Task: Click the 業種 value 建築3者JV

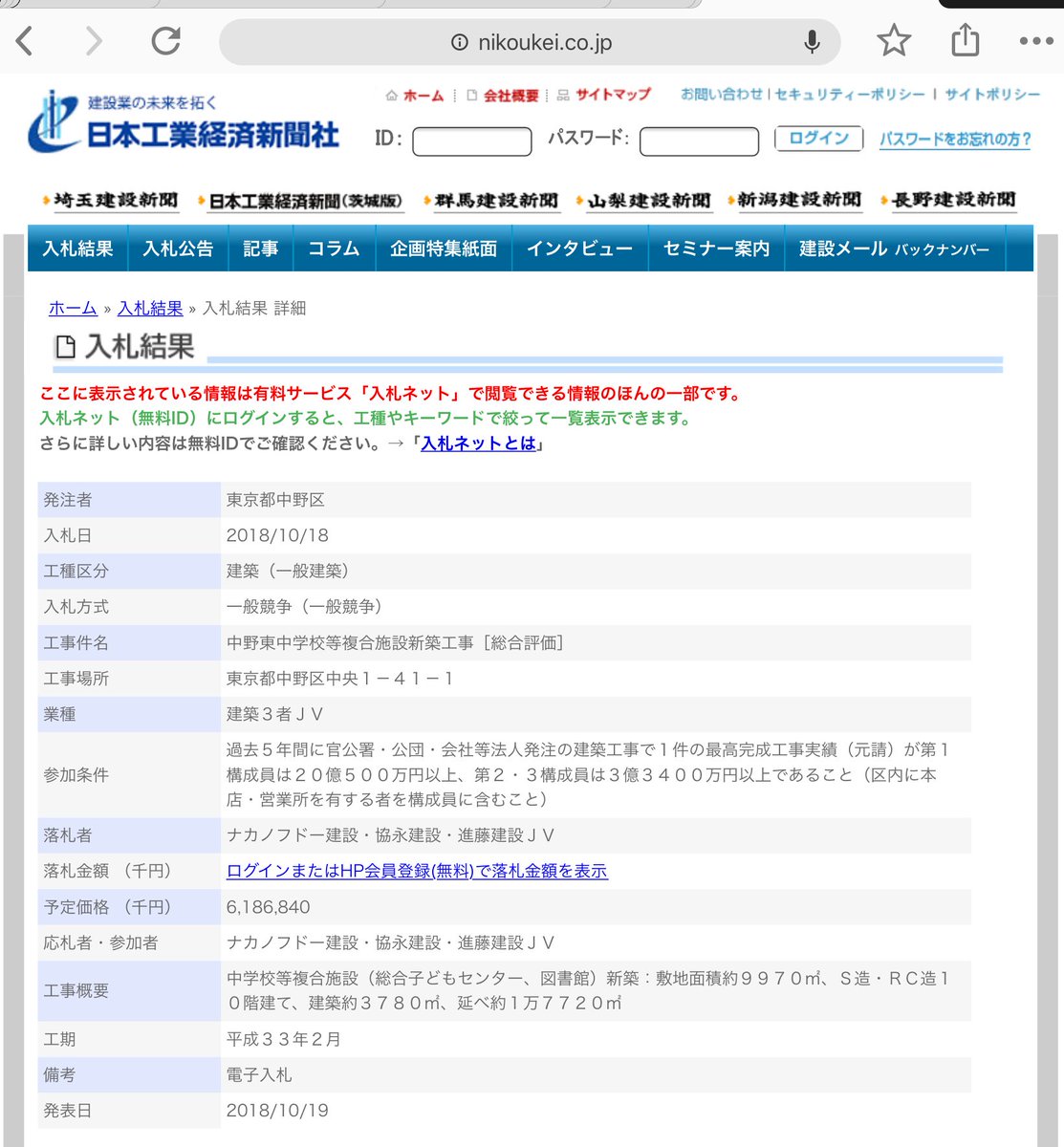Action: 274,714
